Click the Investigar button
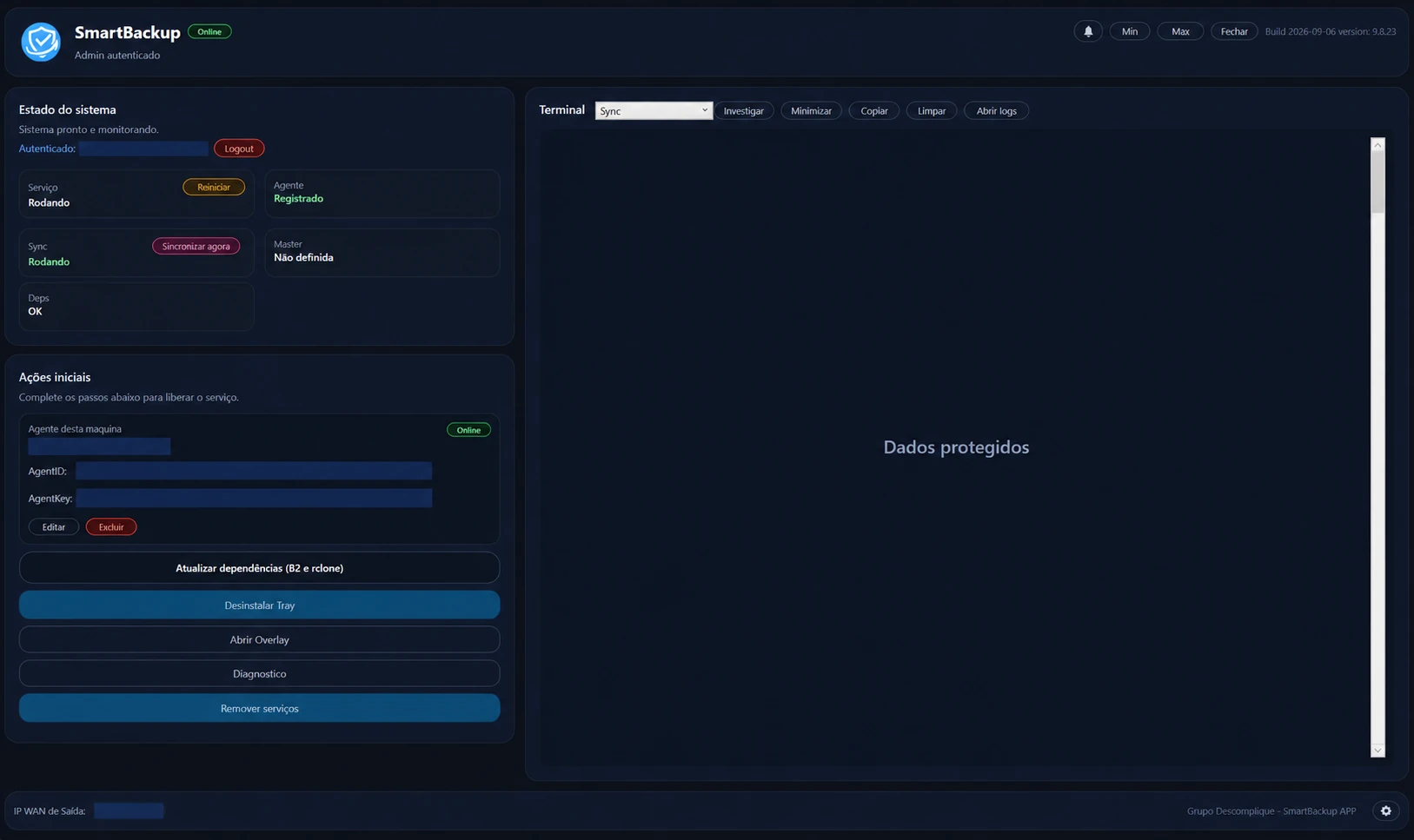1414x840 pixels. coord(744,111)
